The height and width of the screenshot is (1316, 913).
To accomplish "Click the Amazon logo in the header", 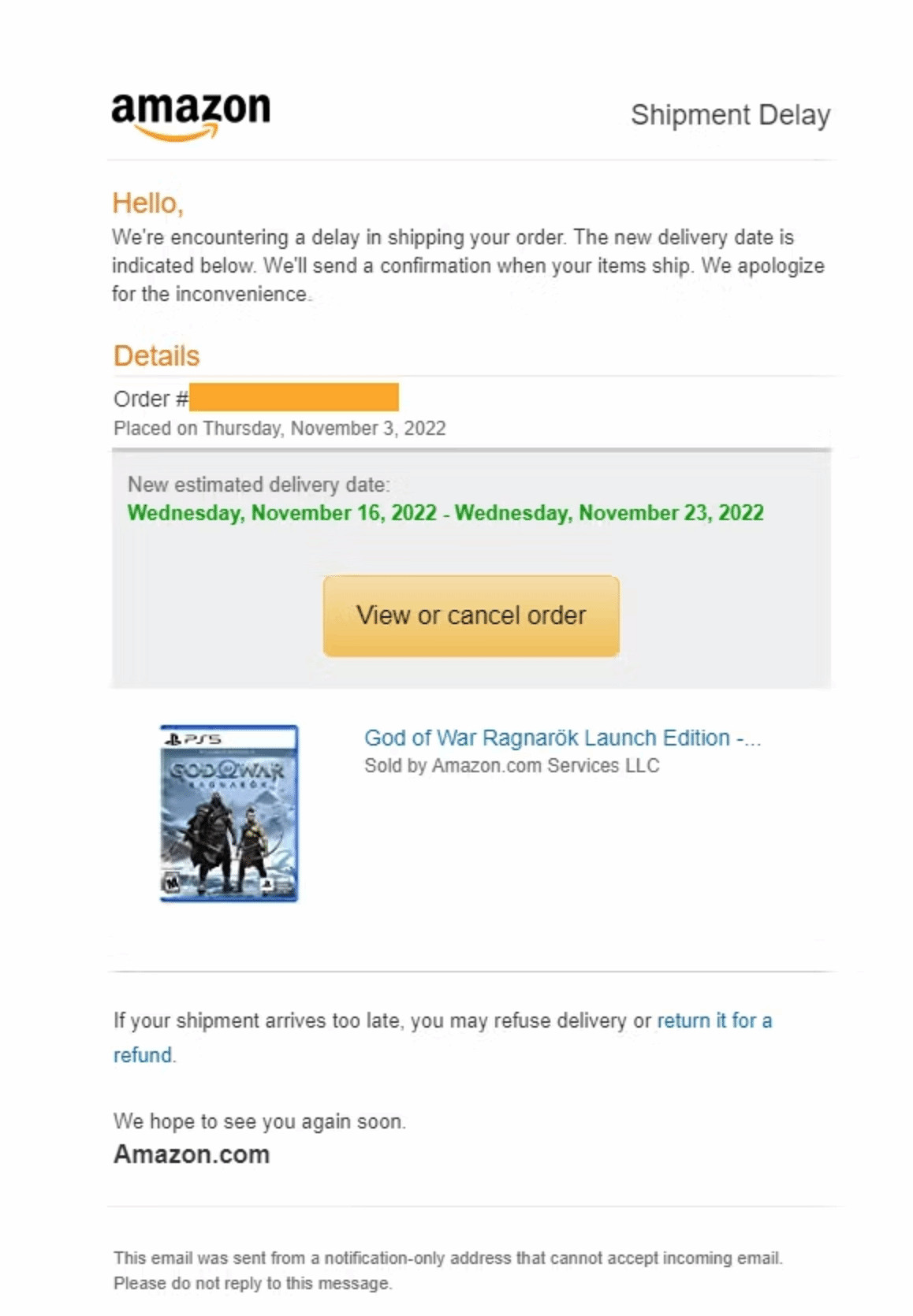I will 191,114.
